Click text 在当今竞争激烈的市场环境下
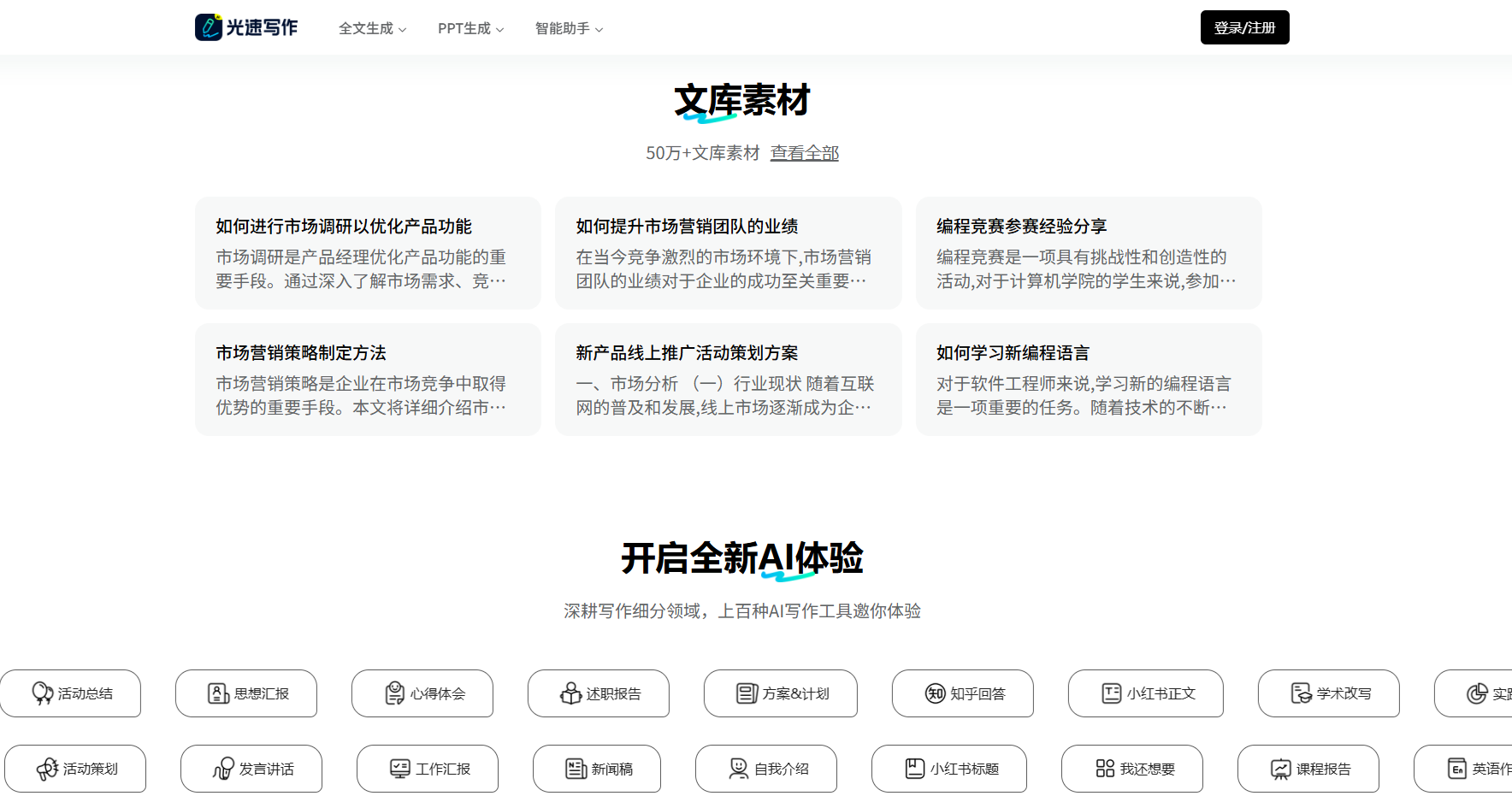The height and width of the screenshot is (796, 1512). click(688, 257)
